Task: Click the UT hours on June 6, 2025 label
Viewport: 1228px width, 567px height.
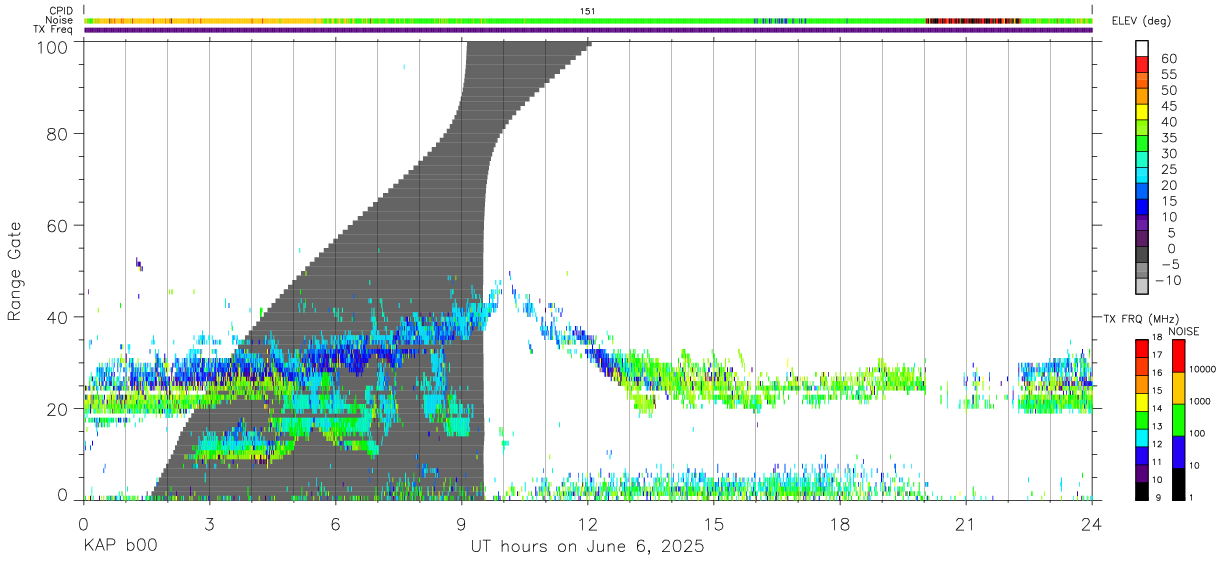Action: click(588, 547)
